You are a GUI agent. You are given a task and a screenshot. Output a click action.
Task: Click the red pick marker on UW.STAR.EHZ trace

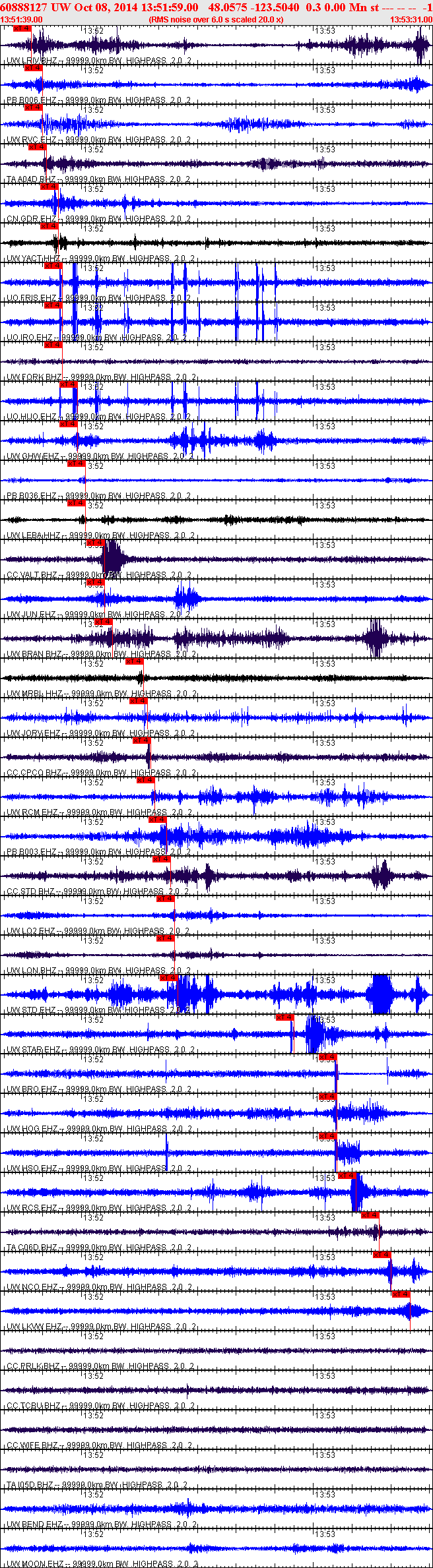coord(284,1017)
